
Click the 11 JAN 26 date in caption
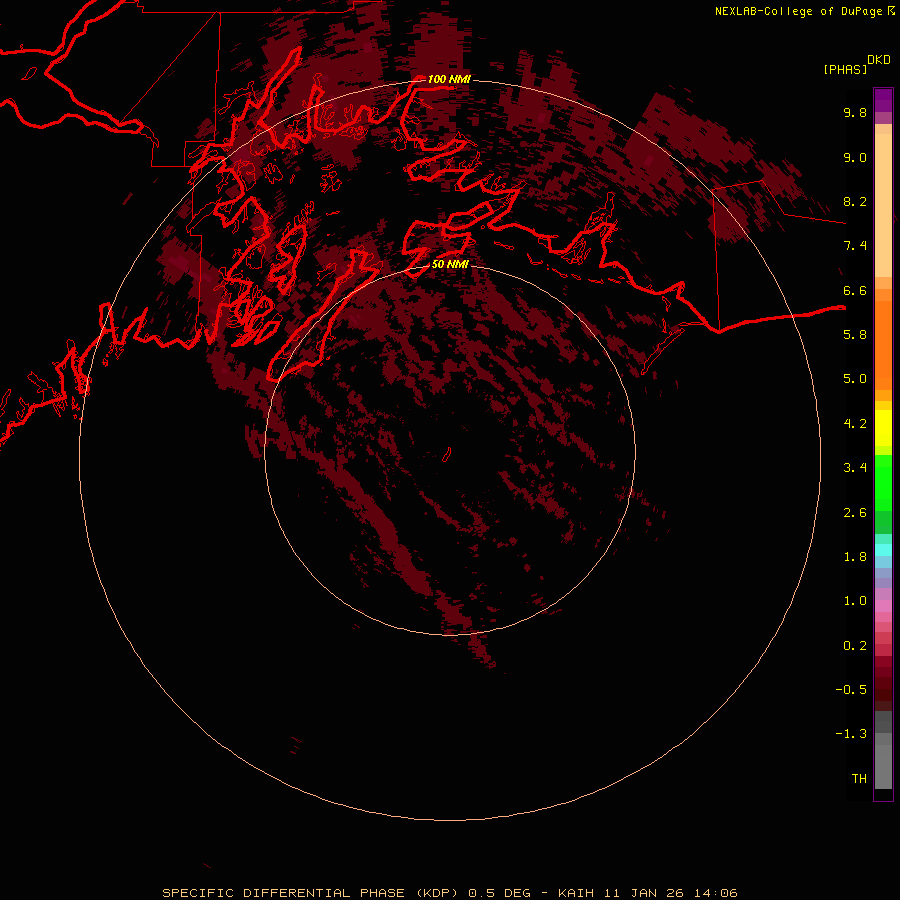[646, 893]
